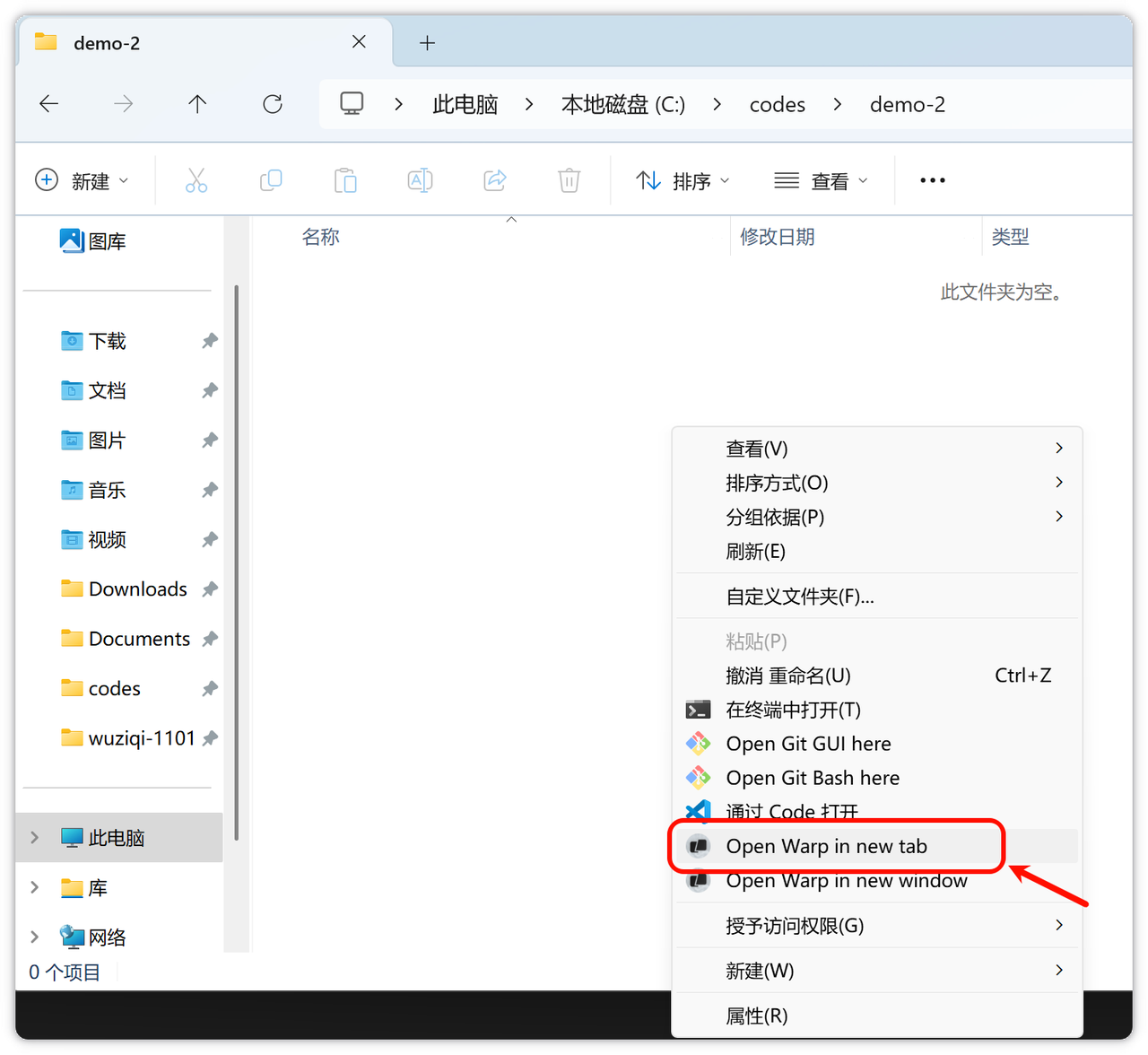Open the 查看 view dropdown
Viewport: 1148px width, 1055px height.
[822, 180]
